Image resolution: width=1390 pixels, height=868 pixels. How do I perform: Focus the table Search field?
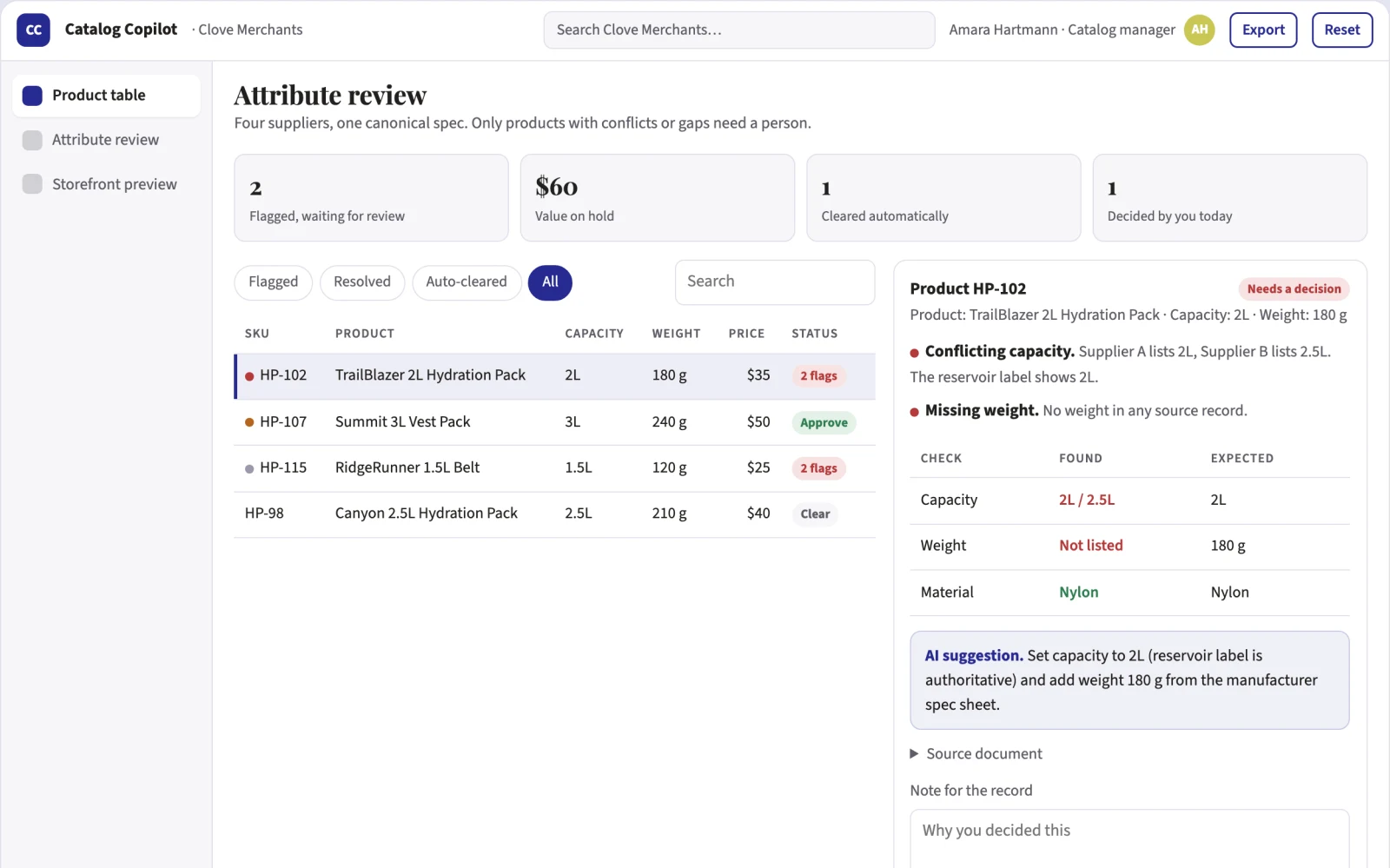[x=775, y=282]
